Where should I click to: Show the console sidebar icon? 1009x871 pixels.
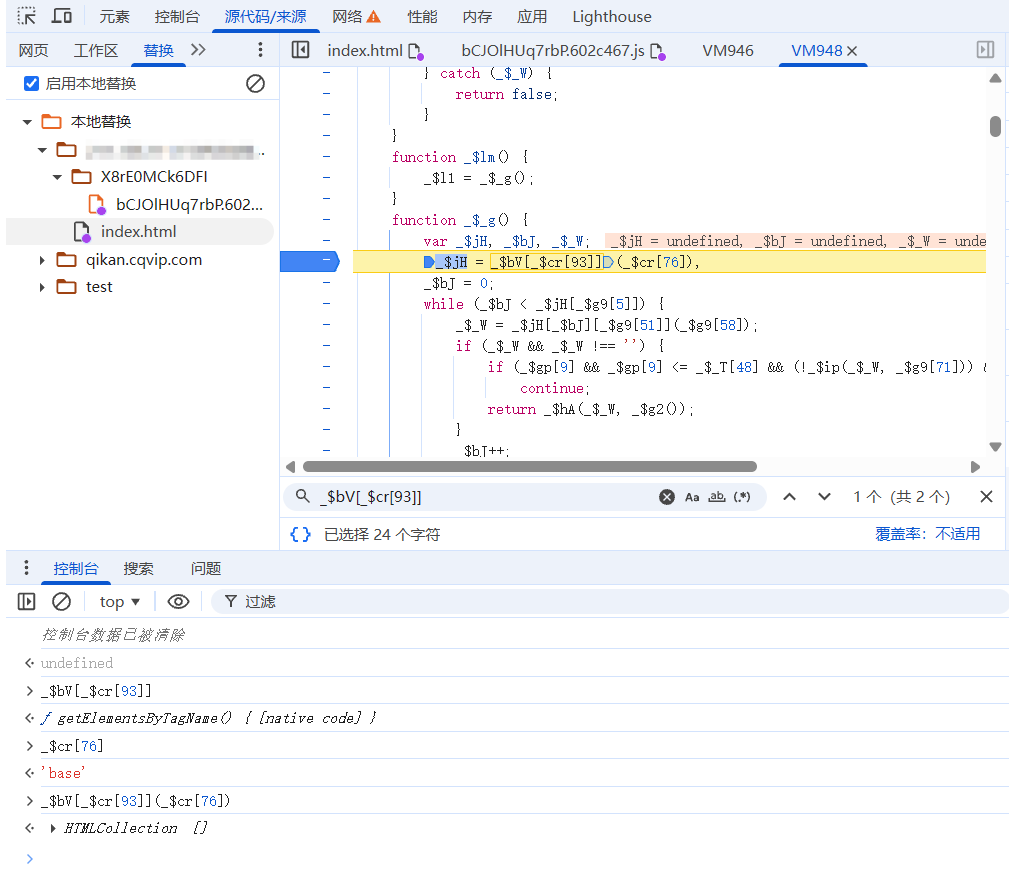point(27,601)
